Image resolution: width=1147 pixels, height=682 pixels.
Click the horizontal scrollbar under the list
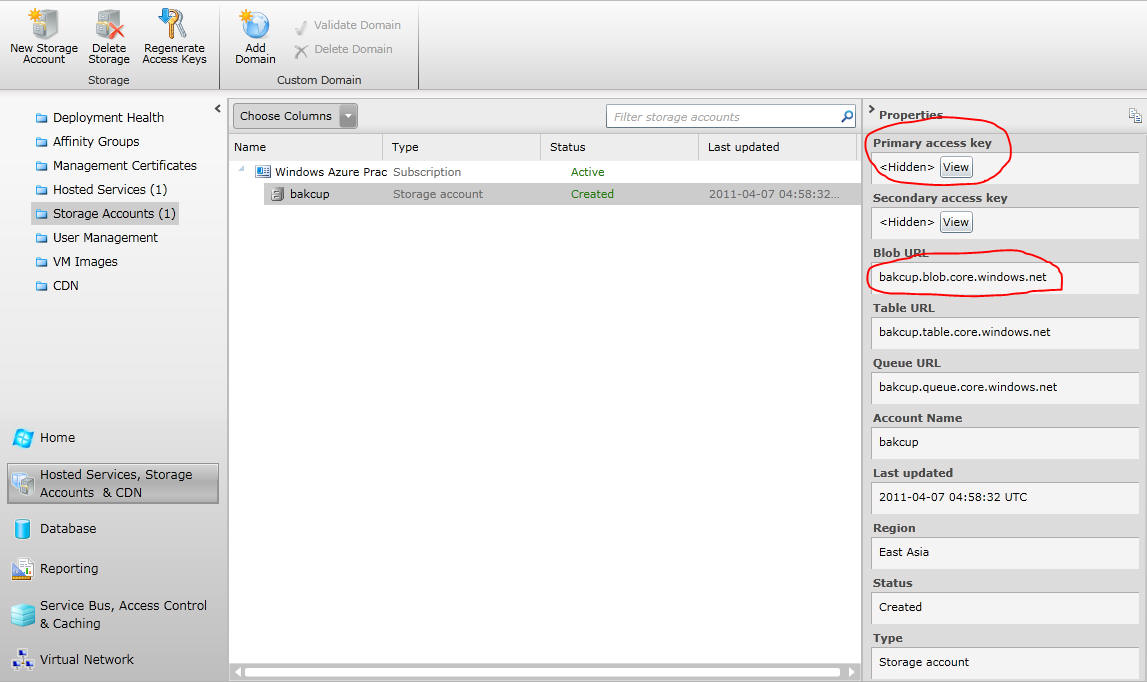[x=543, y=672]
